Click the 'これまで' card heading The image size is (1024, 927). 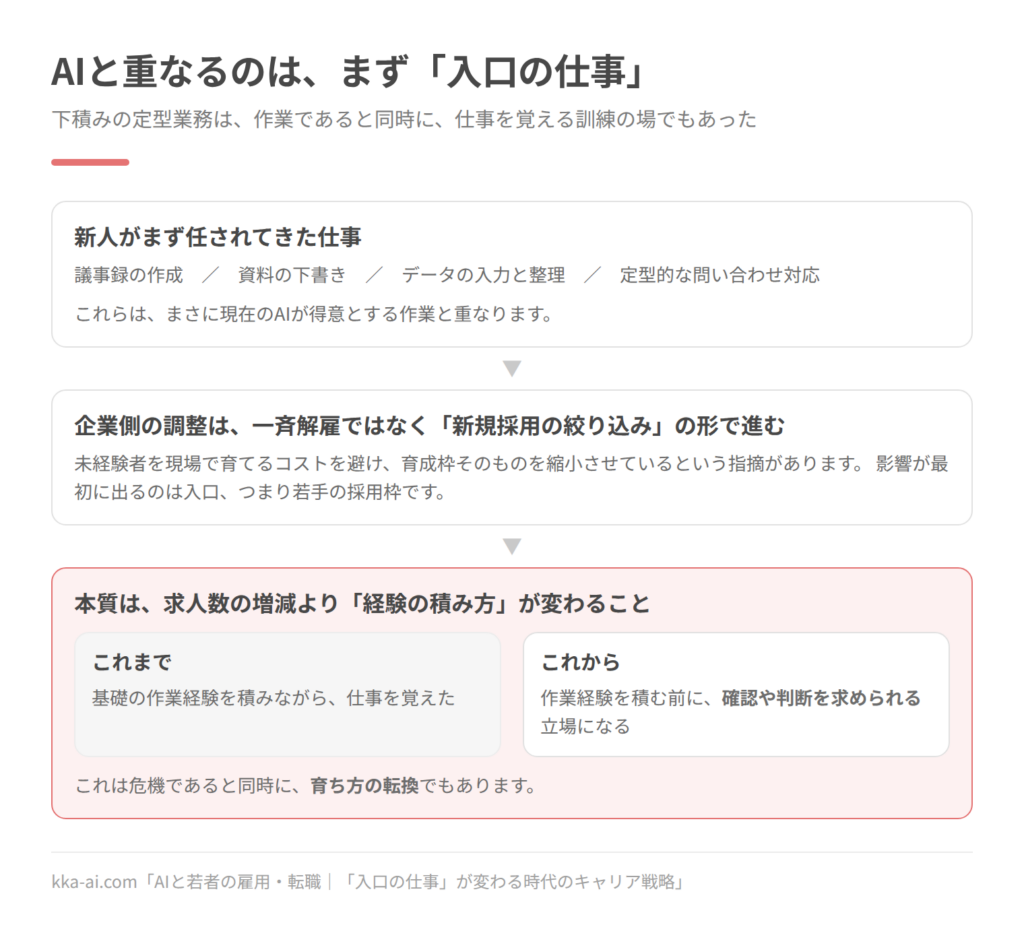point(132,662)
